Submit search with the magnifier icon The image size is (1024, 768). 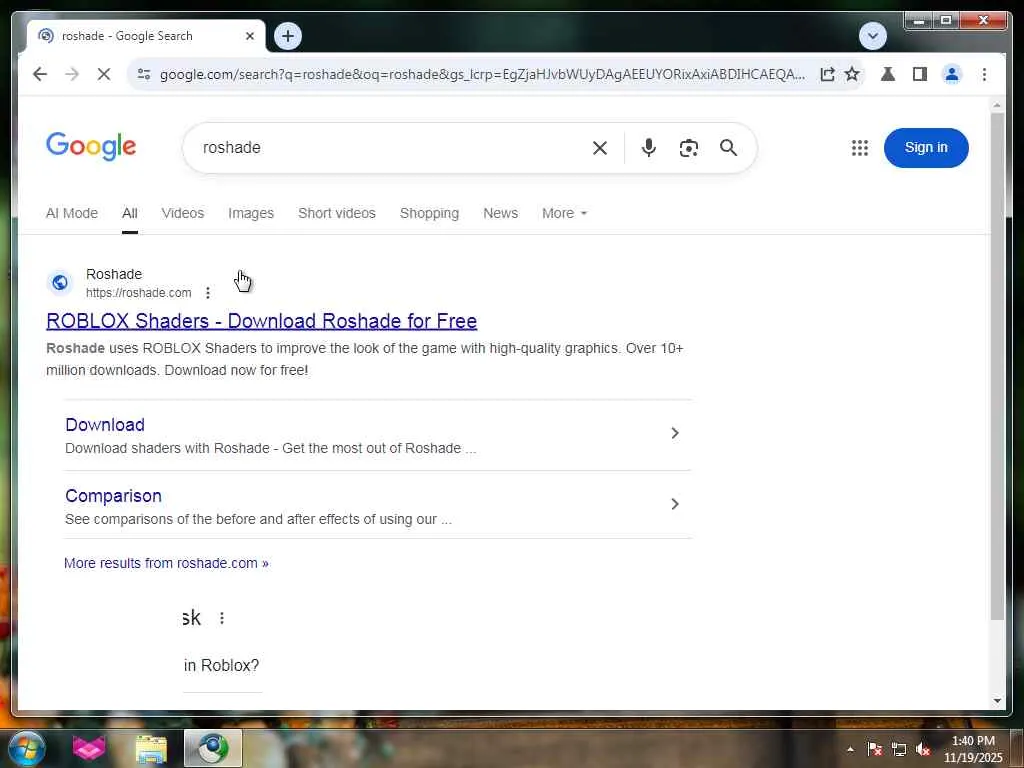click(x=729, y=148)
